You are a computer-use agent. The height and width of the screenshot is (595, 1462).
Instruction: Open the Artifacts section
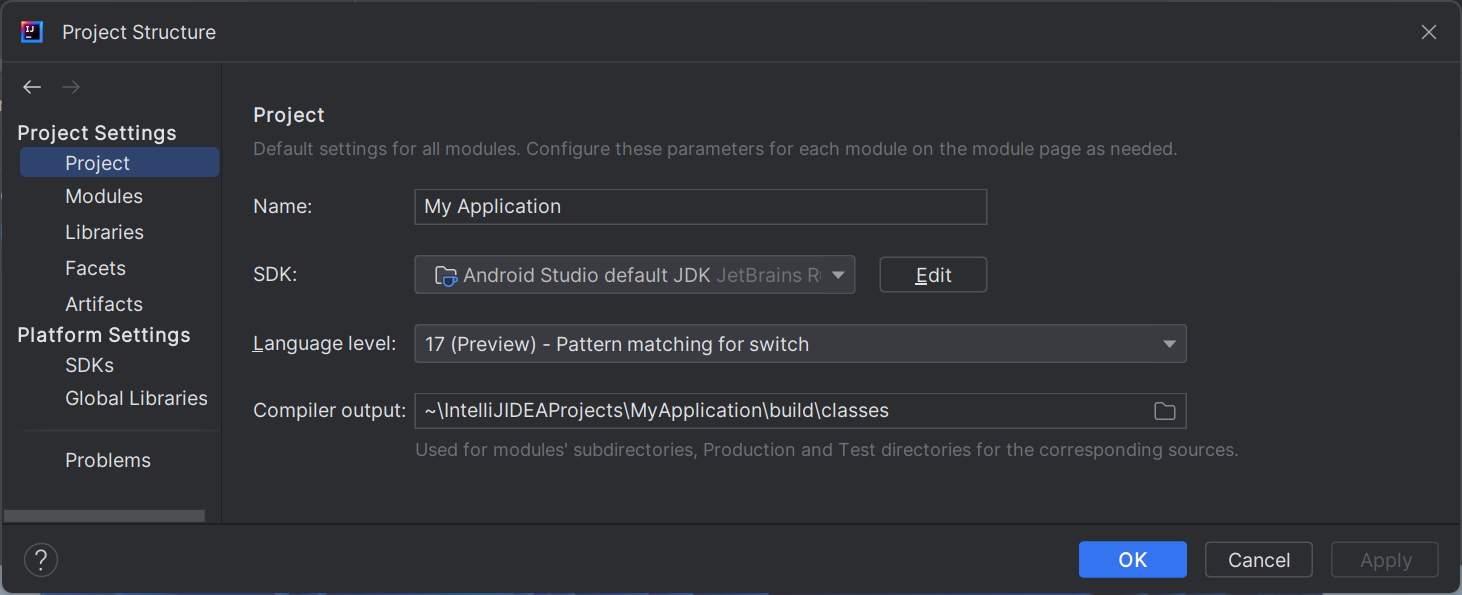tap(104, 304)
